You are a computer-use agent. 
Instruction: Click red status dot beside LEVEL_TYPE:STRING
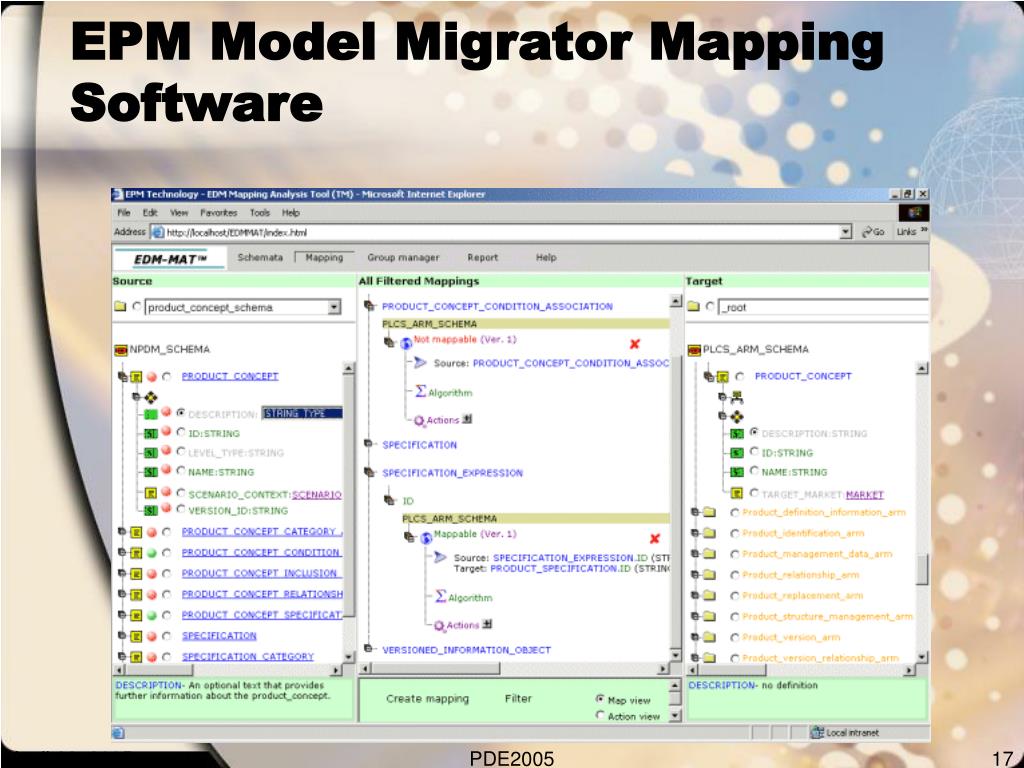167,451
